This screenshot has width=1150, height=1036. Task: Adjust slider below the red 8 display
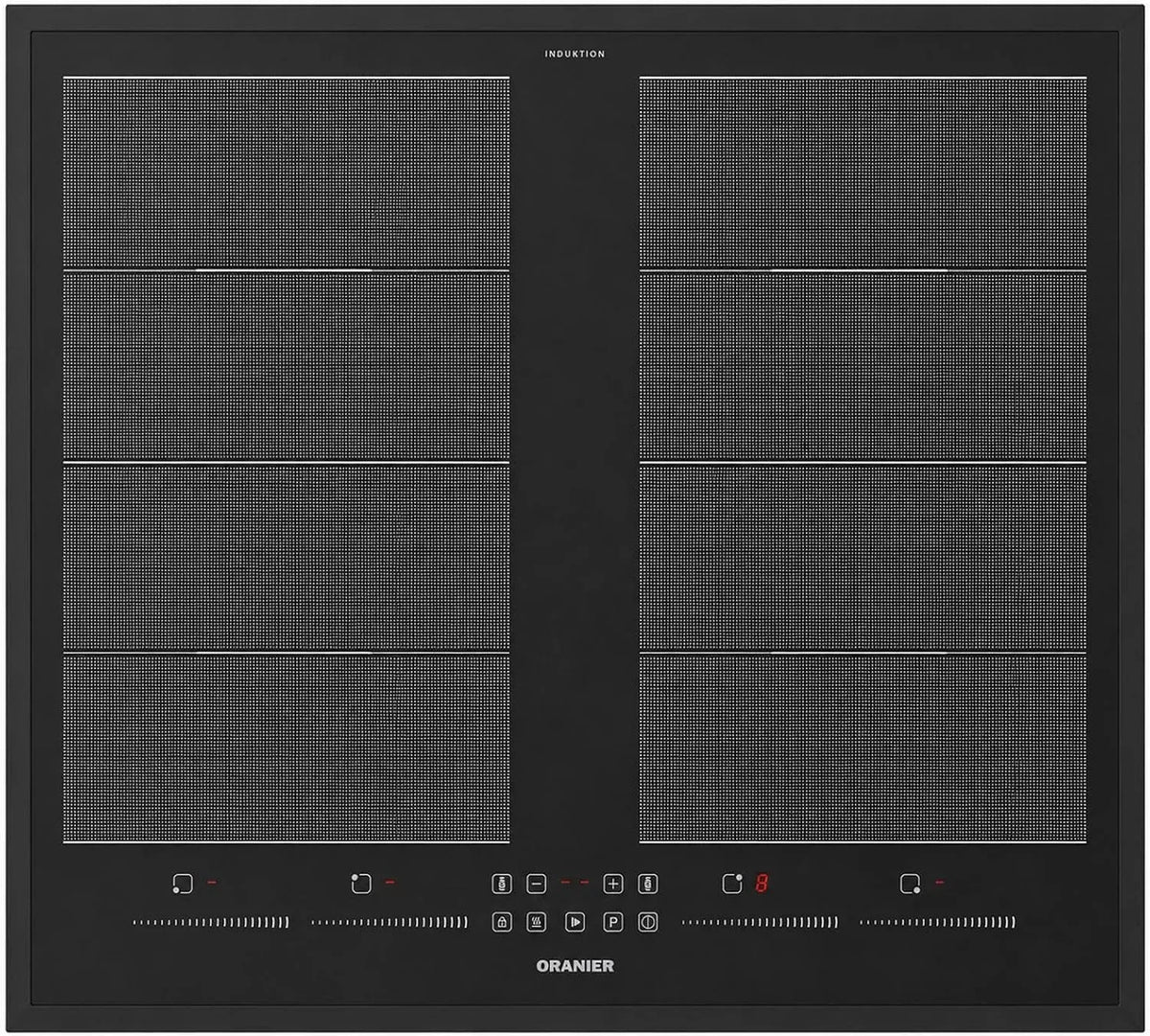[x=760, y=923]
